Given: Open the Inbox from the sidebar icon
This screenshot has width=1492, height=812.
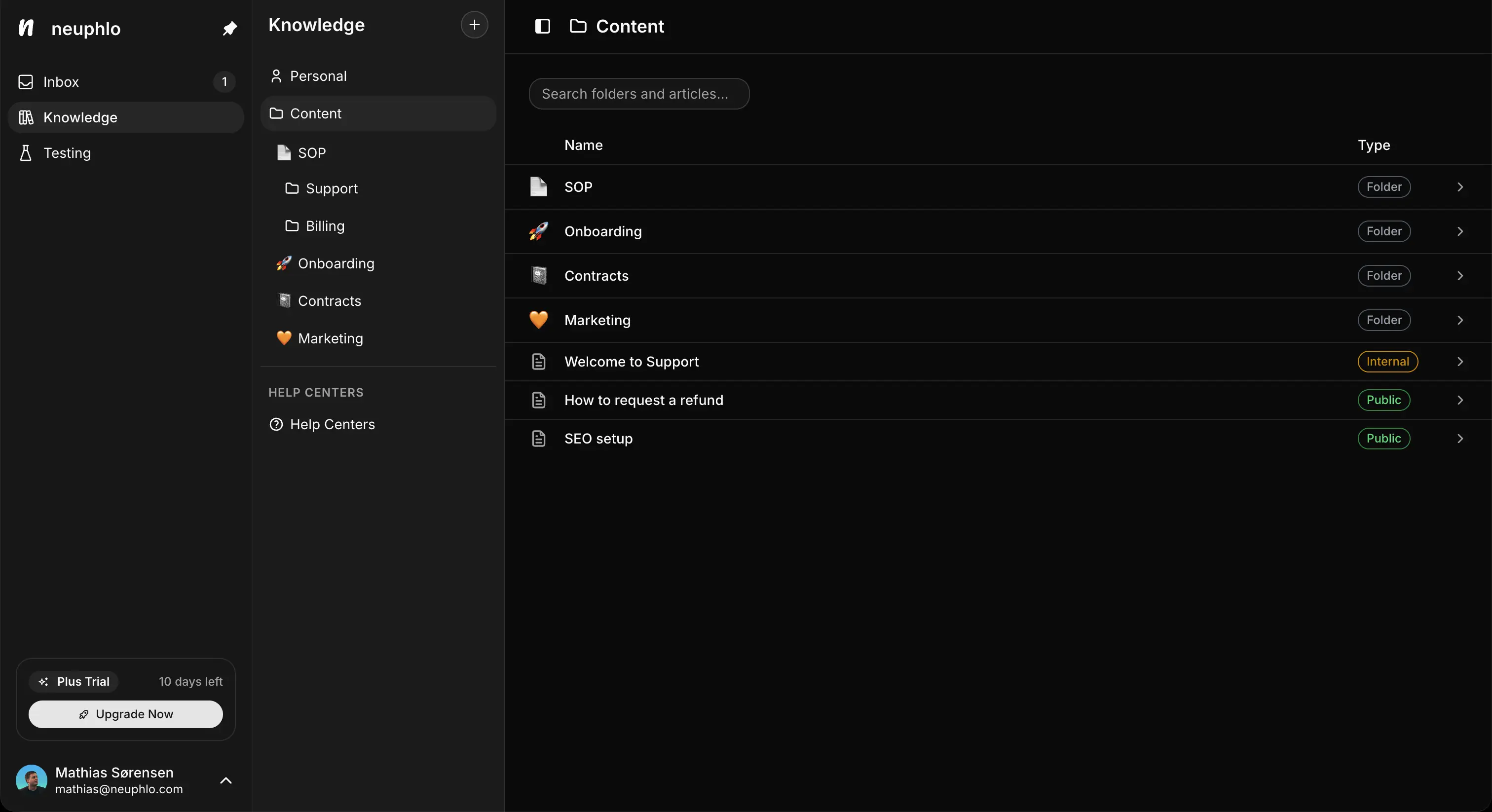Looking at the screenshot, I should (x=26, y=82).
